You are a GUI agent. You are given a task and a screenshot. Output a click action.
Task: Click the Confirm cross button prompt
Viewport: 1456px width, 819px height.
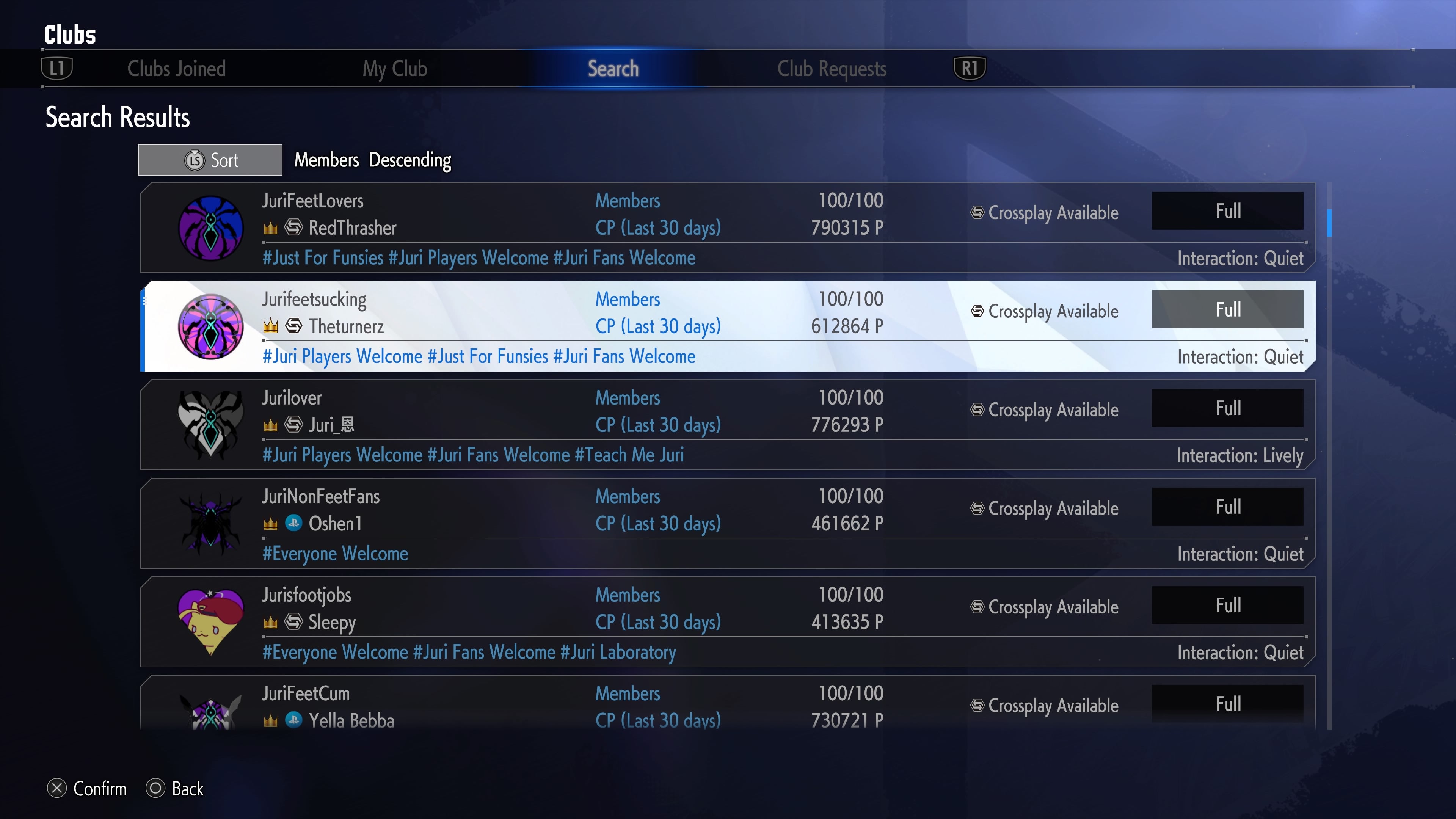coord(87,789)
